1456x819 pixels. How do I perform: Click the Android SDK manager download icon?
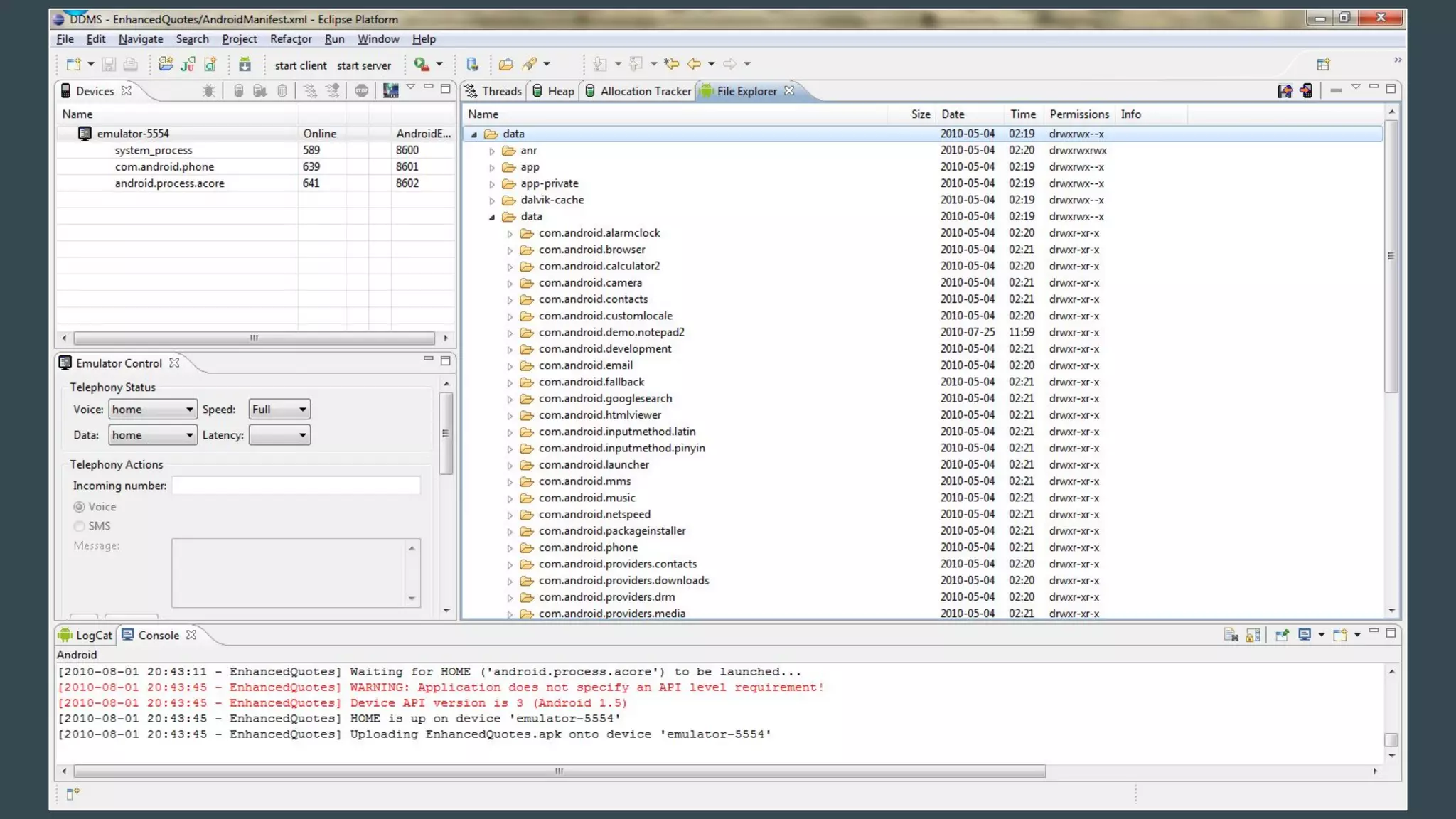[x=245, y=65]
